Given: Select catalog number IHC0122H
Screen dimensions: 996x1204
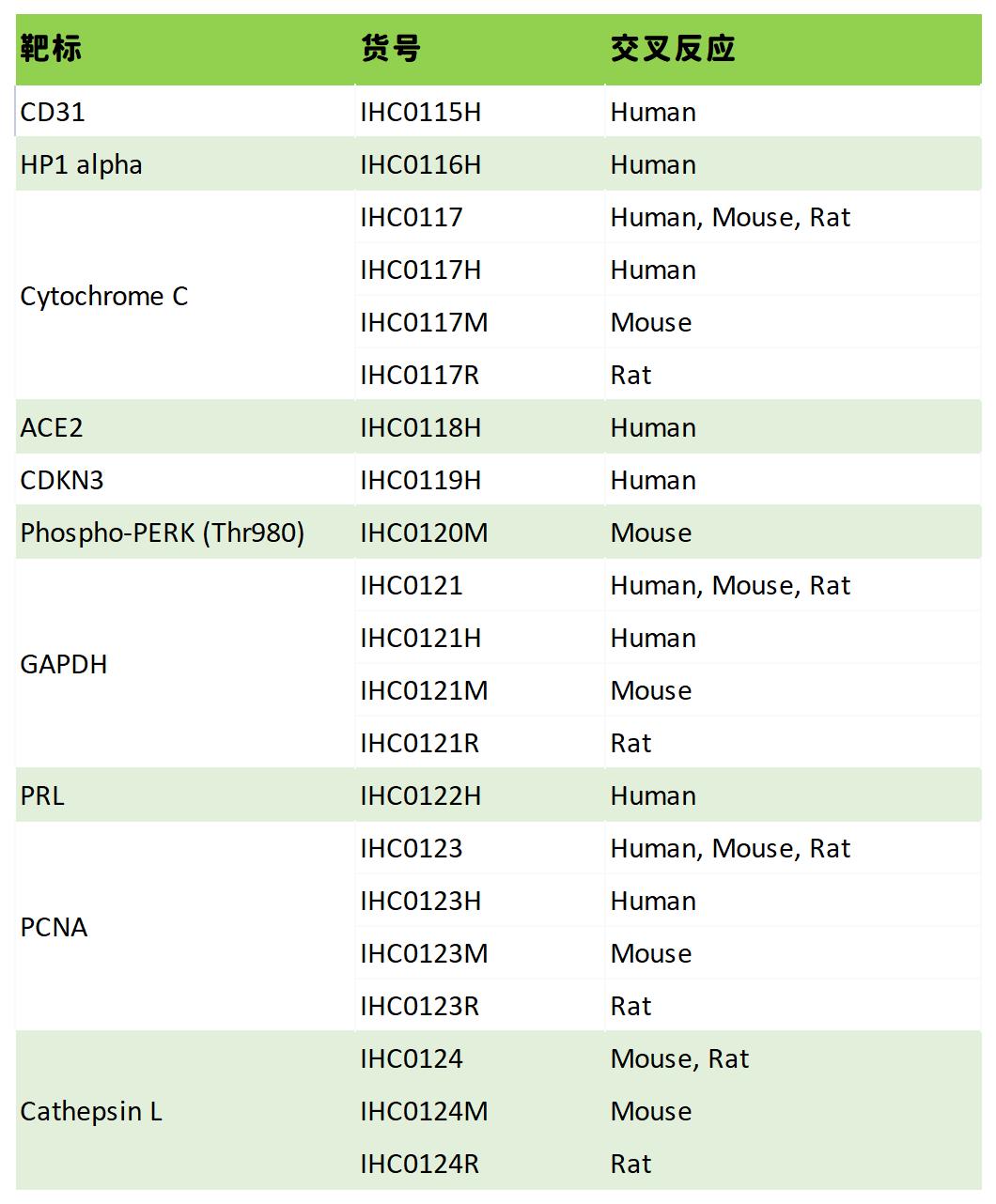Looking at the screenshot, I should click(420, 796).
